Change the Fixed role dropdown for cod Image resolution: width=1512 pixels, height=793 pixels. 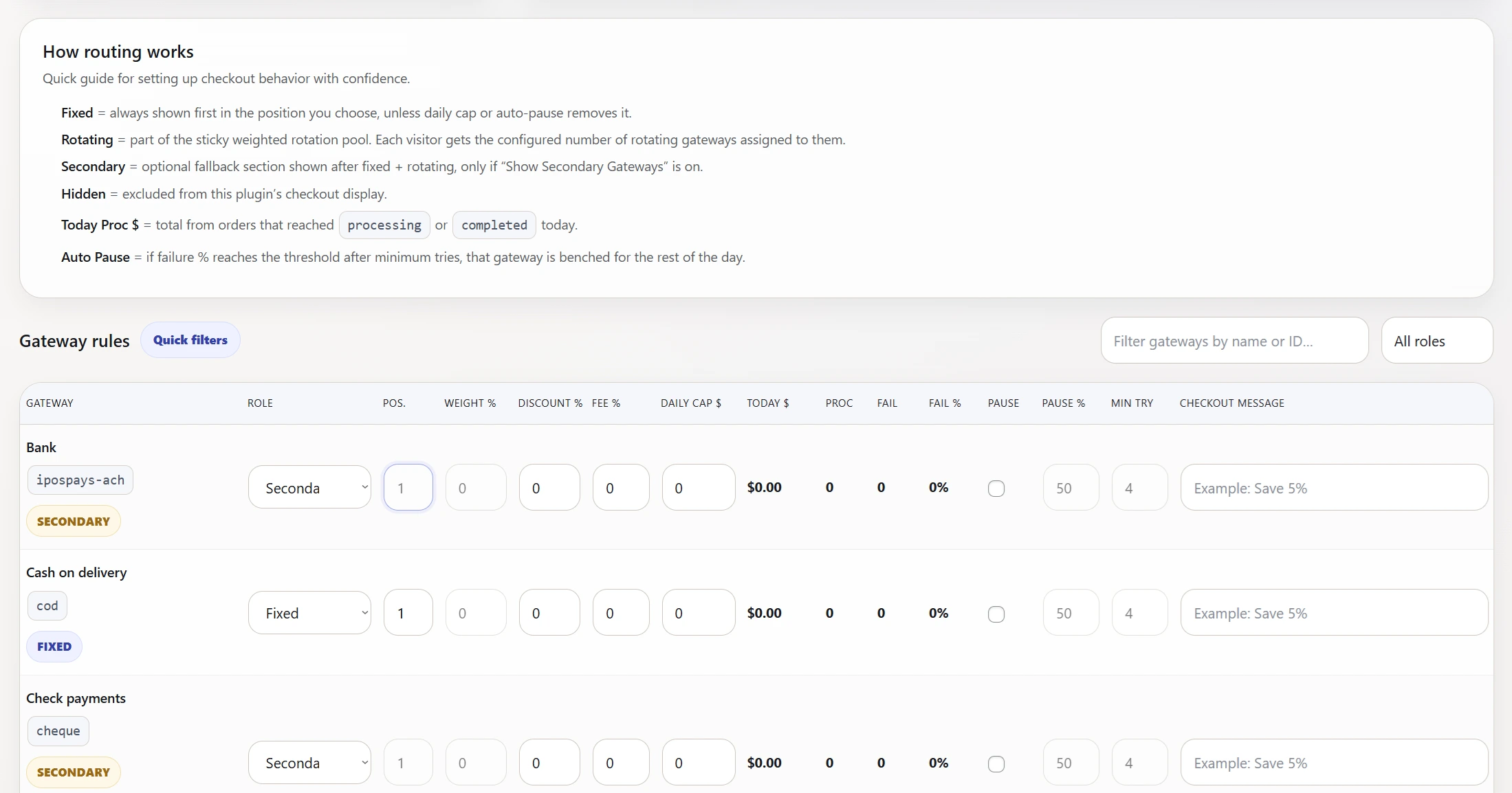point(309,612)
